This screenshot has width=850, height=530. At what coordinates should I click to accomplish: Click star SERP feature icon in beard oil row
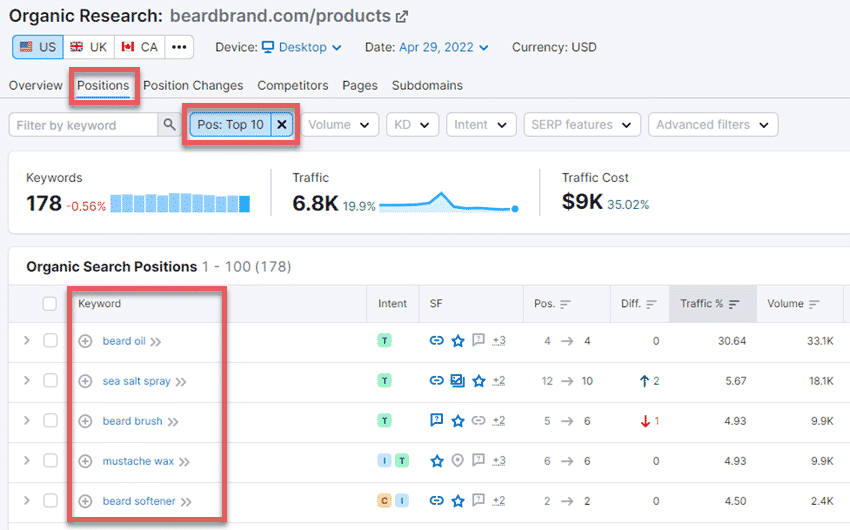(x=458, y=341)
